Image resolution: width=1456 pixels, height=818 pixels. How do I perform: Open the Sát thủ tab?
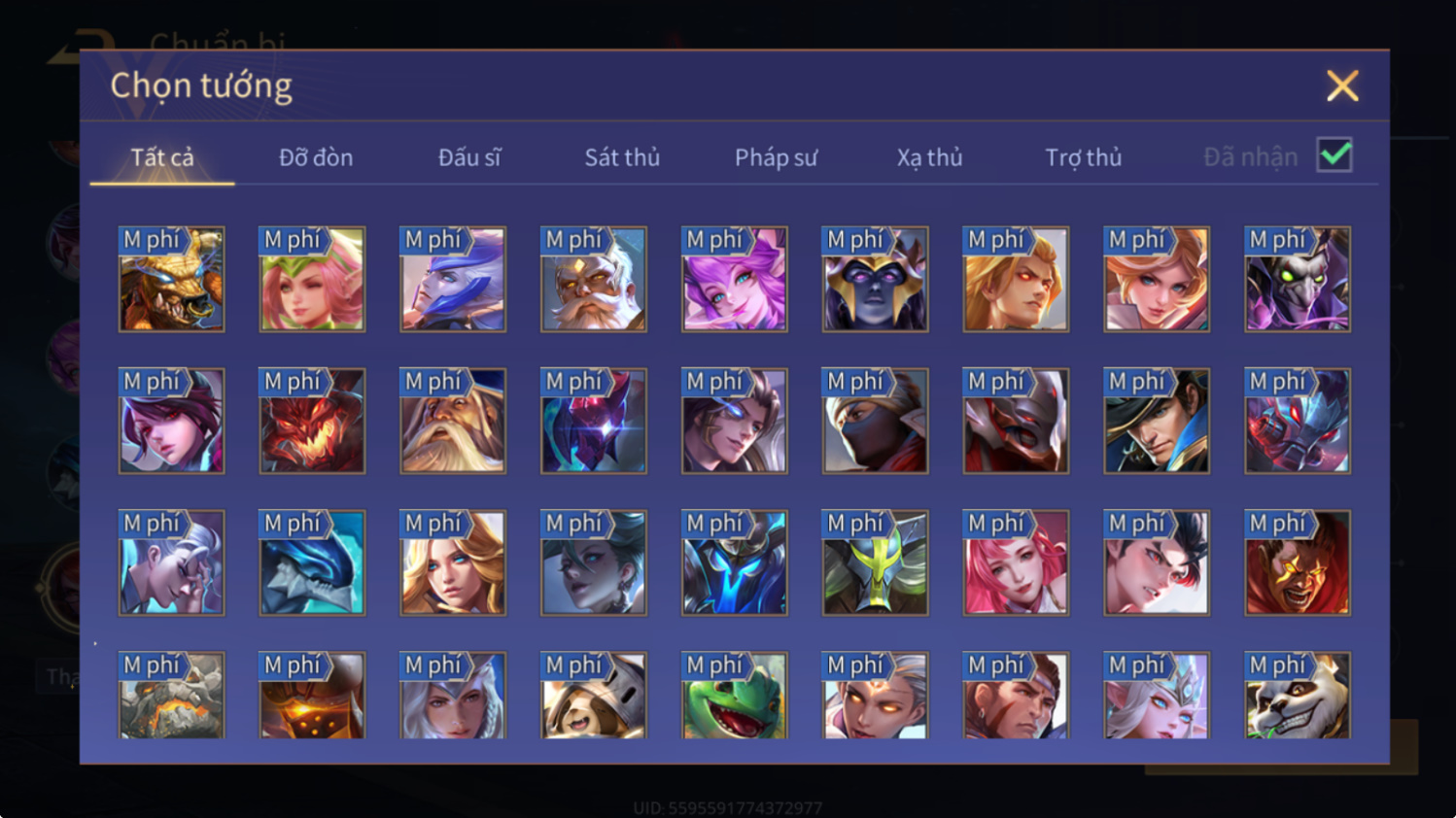pyautogui.click(x=622, y=157)
